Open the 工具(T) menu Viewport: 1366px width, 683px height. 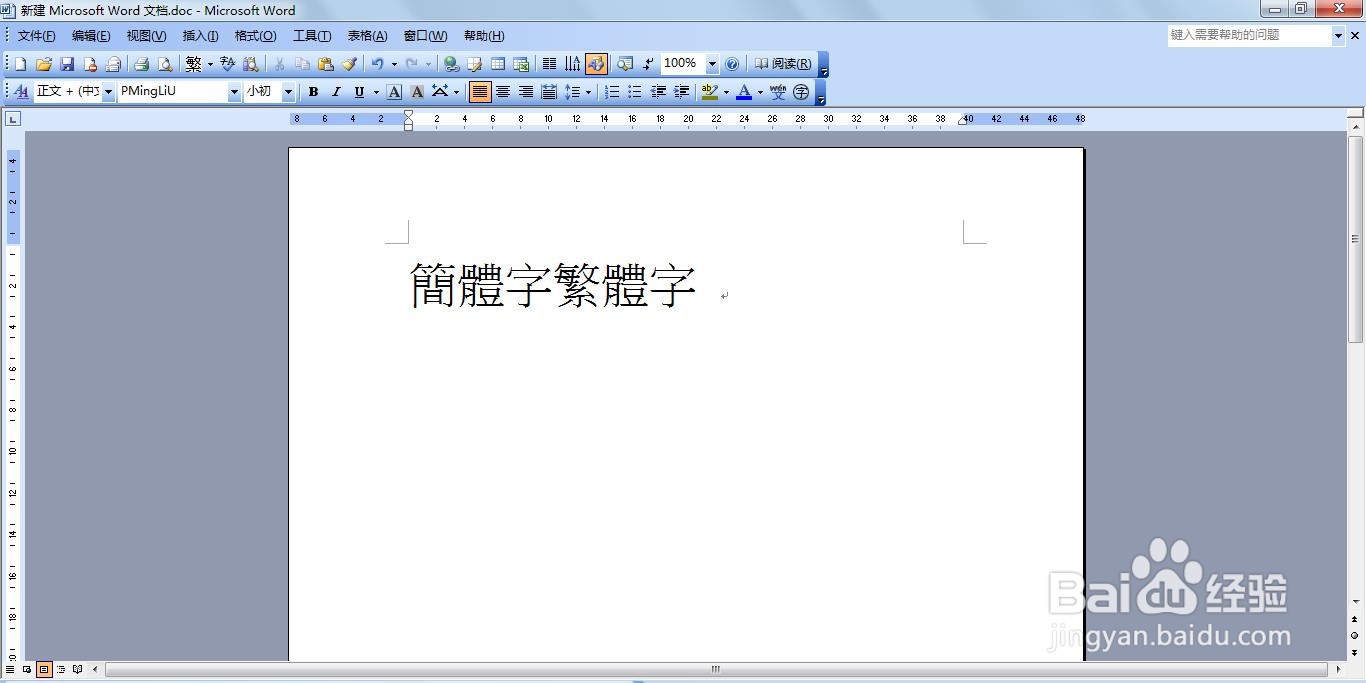(x=312, y=36)
